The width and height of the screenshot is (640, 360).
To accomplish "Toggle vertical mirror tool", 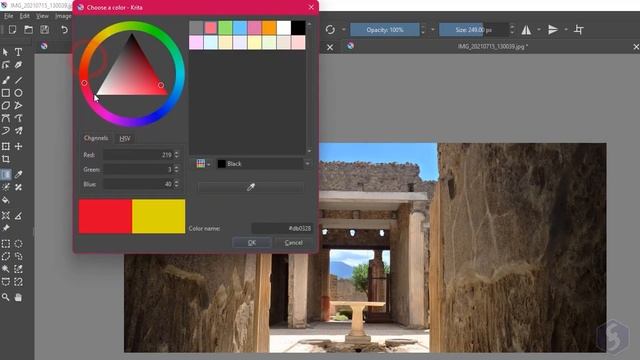I will point(553,29).
